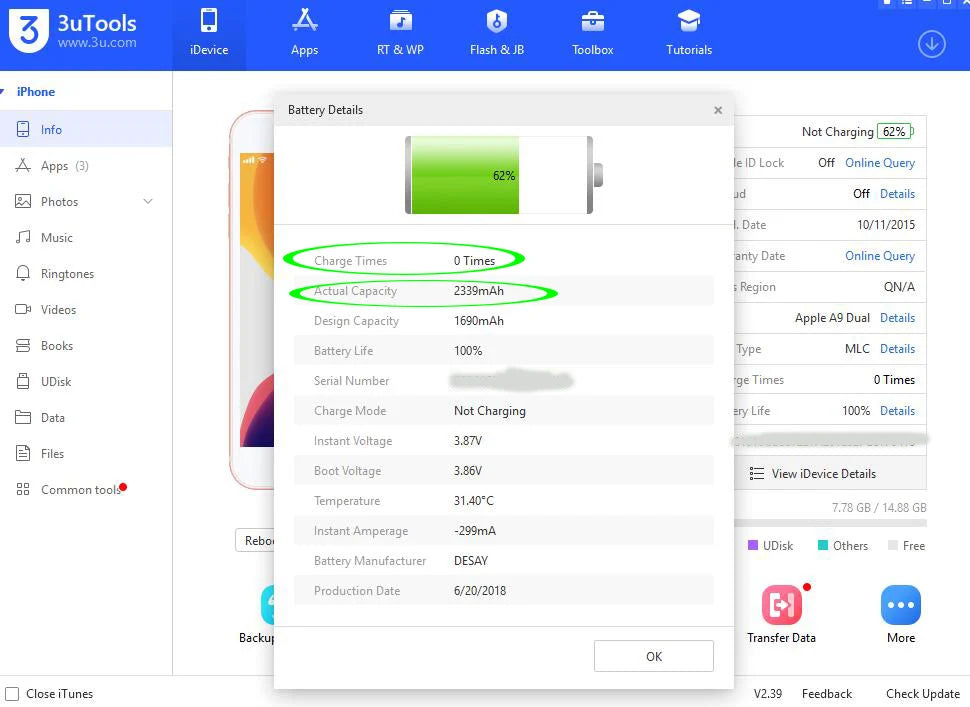Click Check Update in the status bar
The height and width of the screenshot is (707, 970).
(922, 693)
